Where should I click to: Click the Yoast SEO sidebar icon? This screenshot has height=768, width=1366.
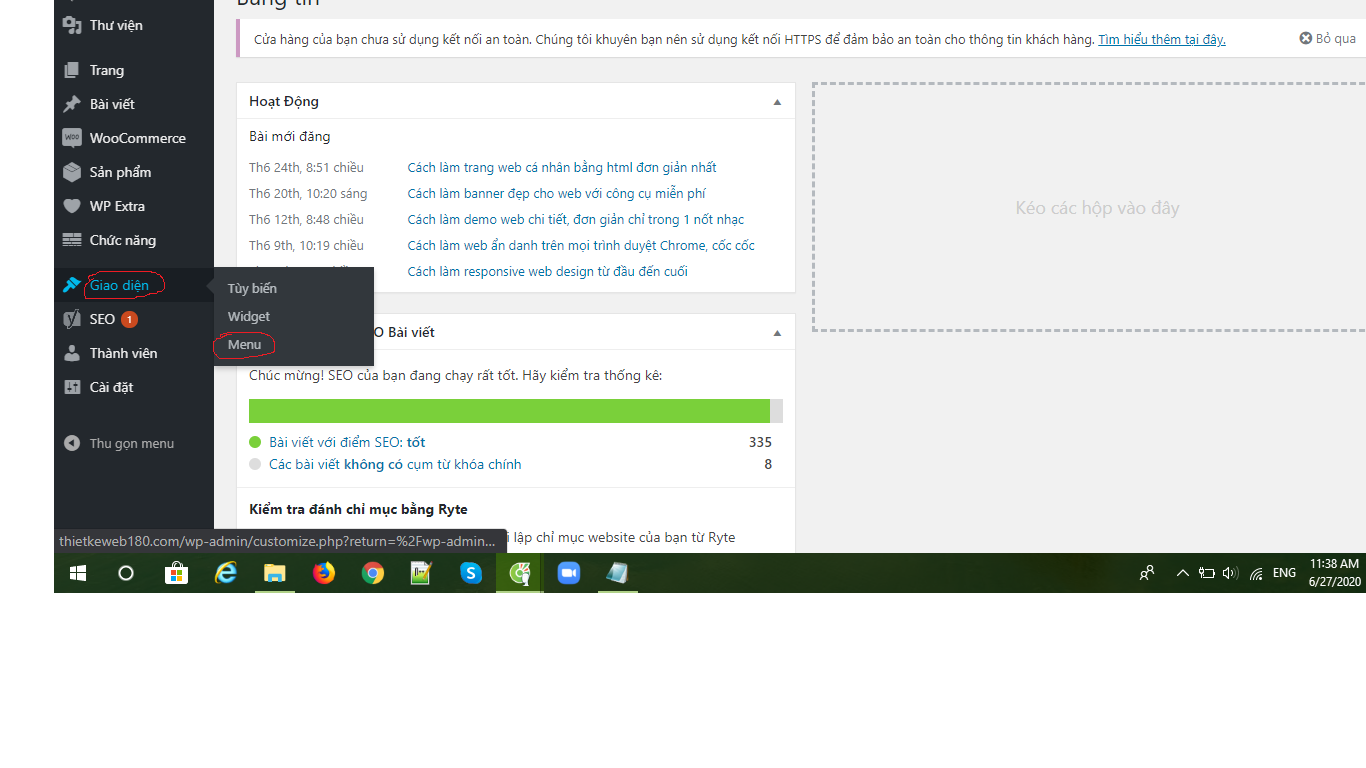[x=72, y=319]
